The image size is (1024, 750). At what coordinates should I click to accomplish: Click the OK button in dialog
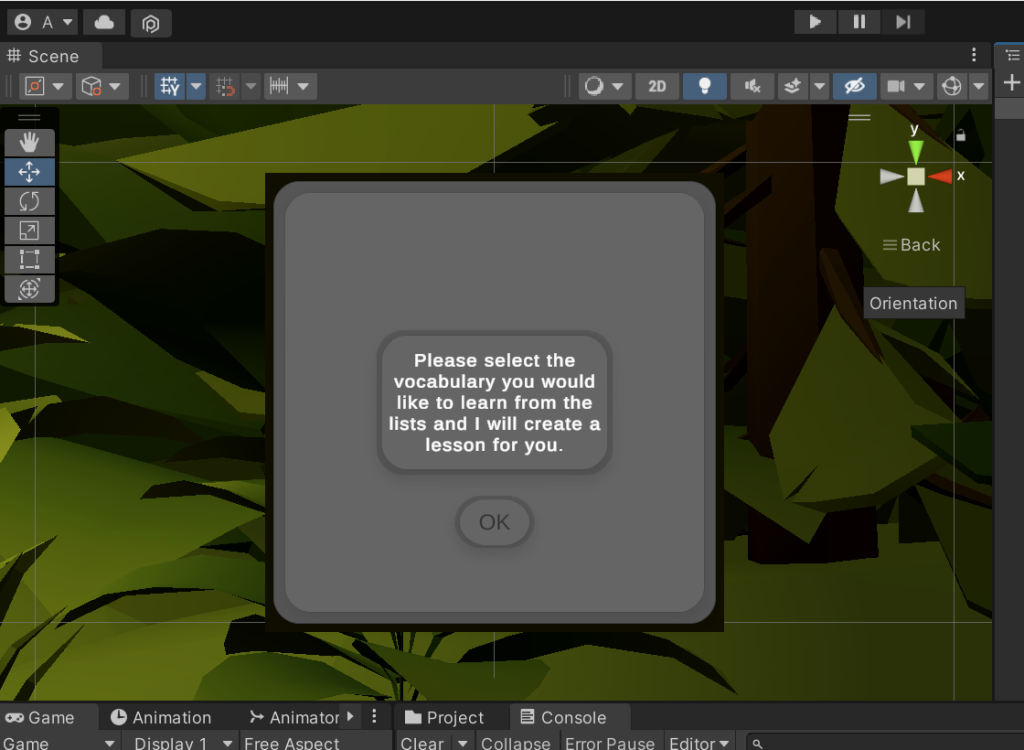pyautogui.click(x=494, y=522)
